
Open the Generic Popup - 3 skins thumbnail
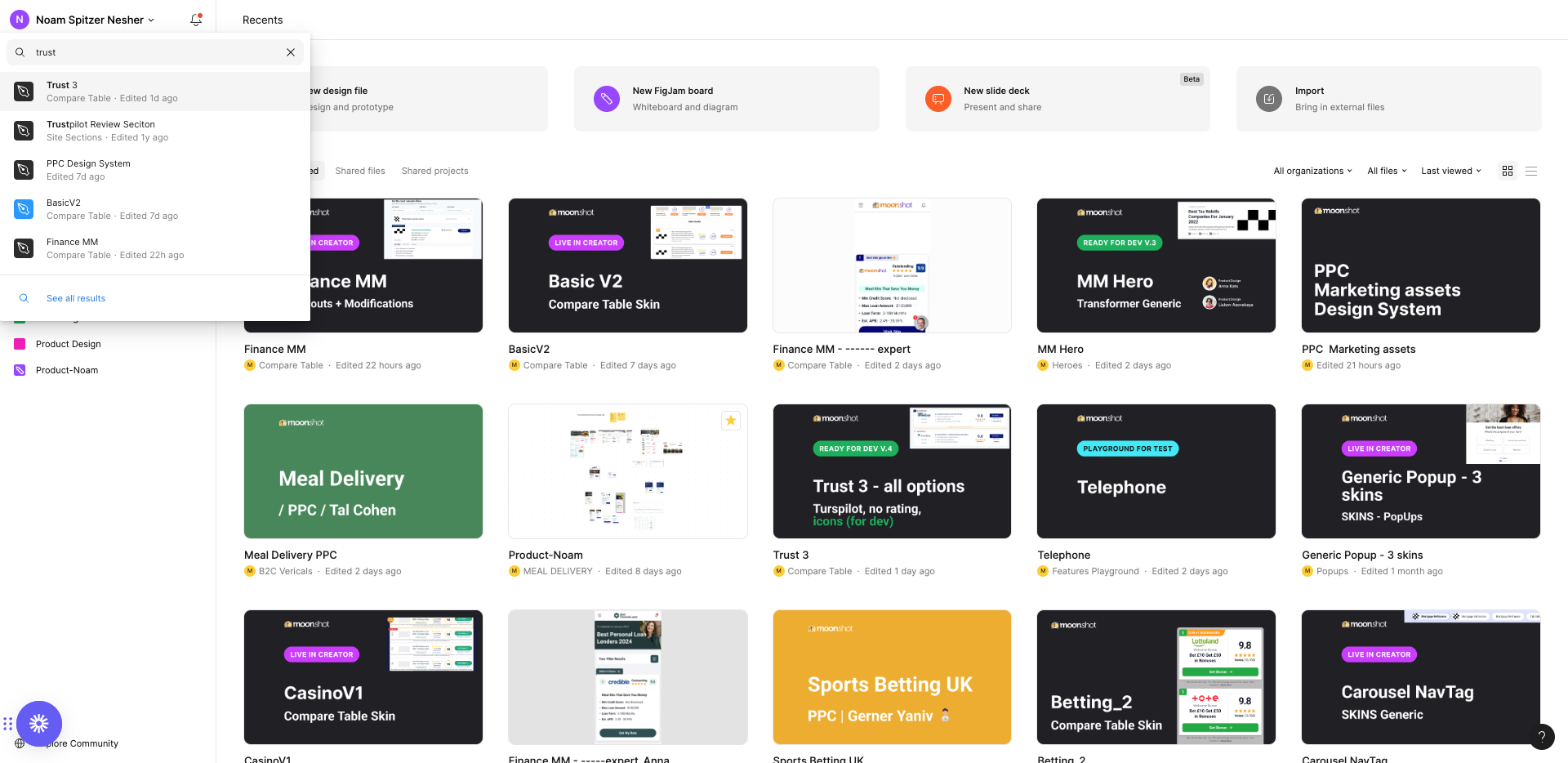(x=1421, y=471)
